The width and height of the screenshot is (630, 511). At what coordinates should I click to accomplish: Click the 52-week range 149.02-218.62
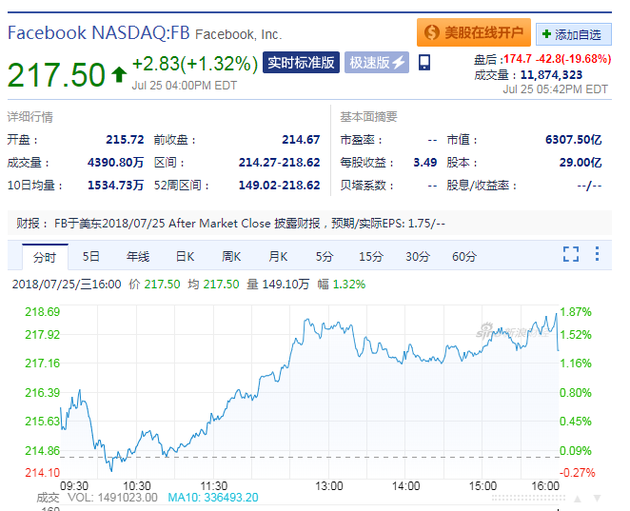[280, 185]
